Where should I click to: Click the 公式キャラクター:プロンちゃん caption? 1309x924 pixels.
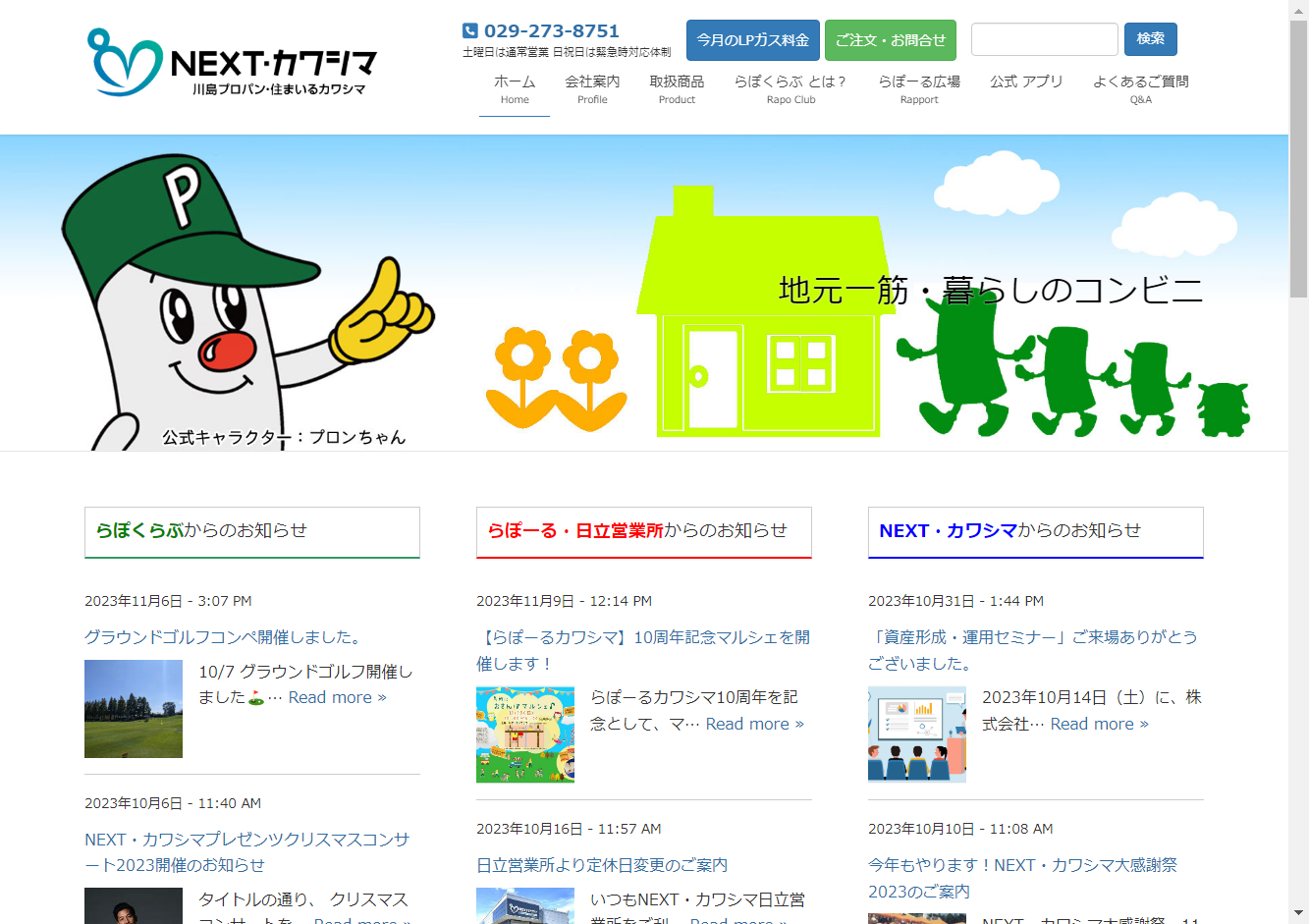tap(284, 437)
